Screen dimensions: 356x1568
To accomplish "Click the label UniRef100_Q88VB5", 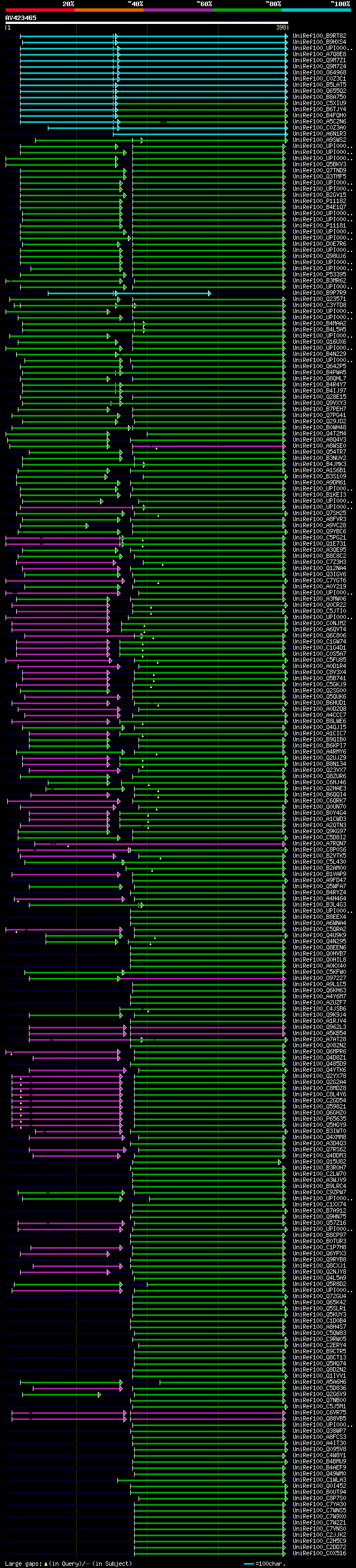I will coord(319,1419).
